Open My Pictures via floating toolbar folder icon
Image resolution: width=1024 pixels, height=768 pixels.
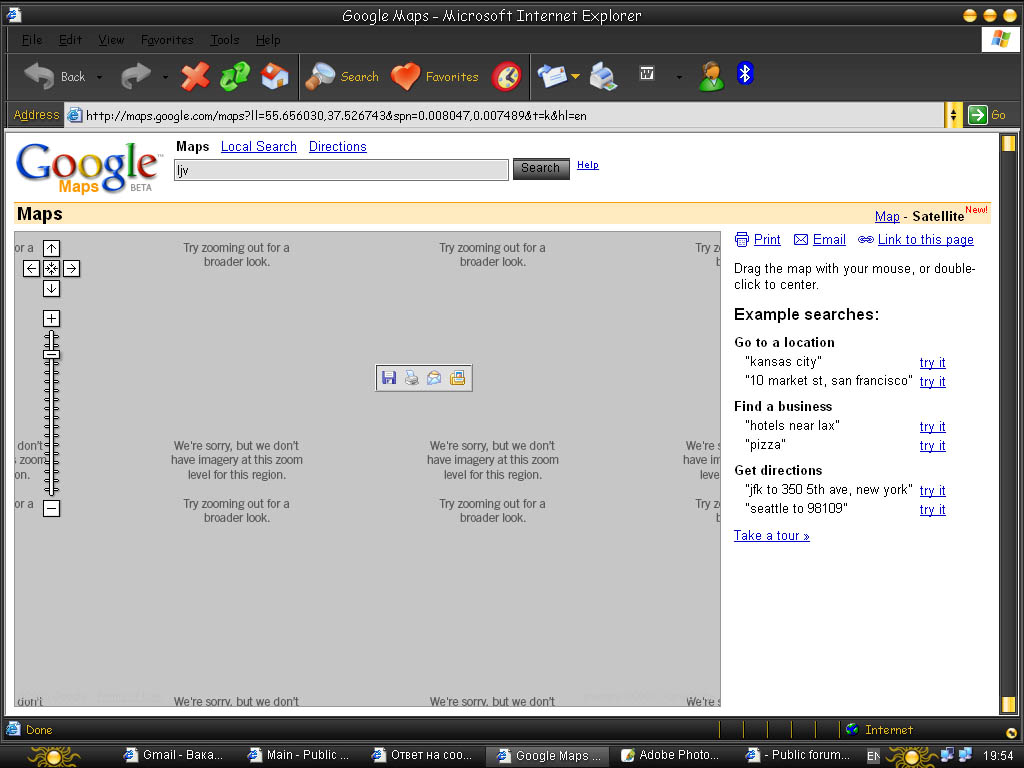(x=458, y=377)
